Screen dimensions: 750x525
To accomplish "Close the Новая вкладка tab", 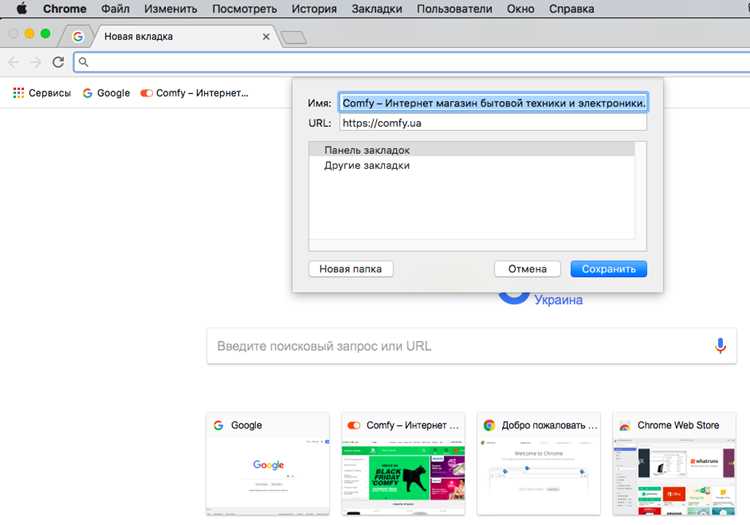I will [266, 37].
